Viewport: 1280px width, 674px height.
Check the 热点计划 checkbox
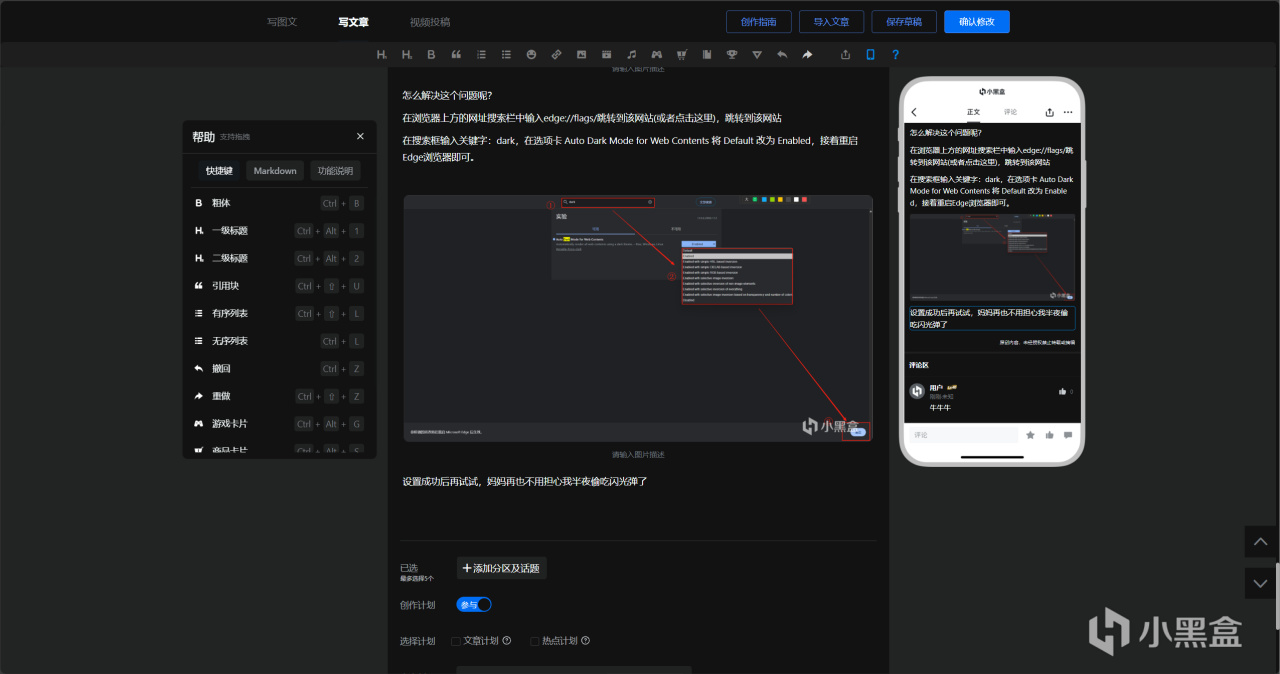coord(535,641)
